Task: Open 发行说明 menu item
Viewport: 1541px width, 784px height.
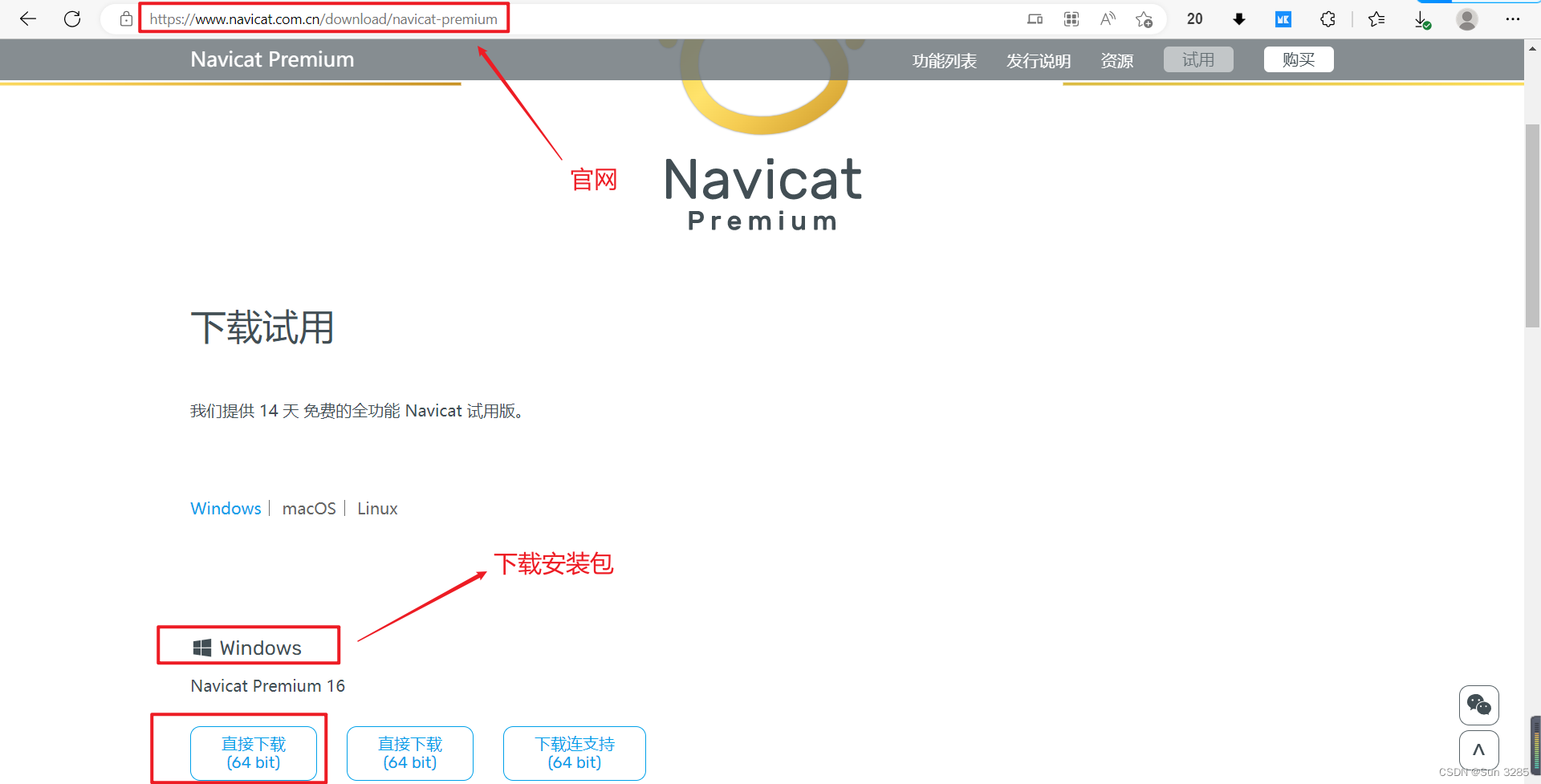Action: 1039,60
